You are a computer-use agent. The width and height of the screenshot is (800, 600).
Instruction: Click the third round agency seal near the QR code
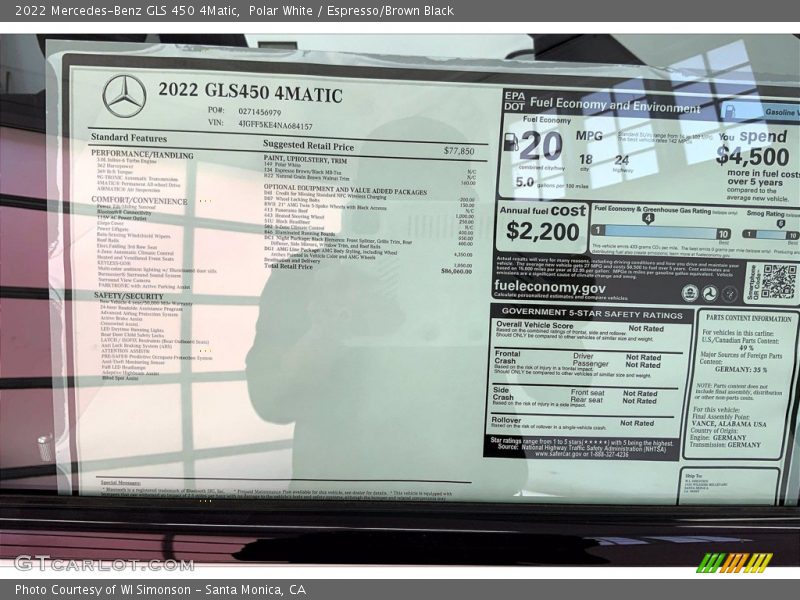coord(730,294)
